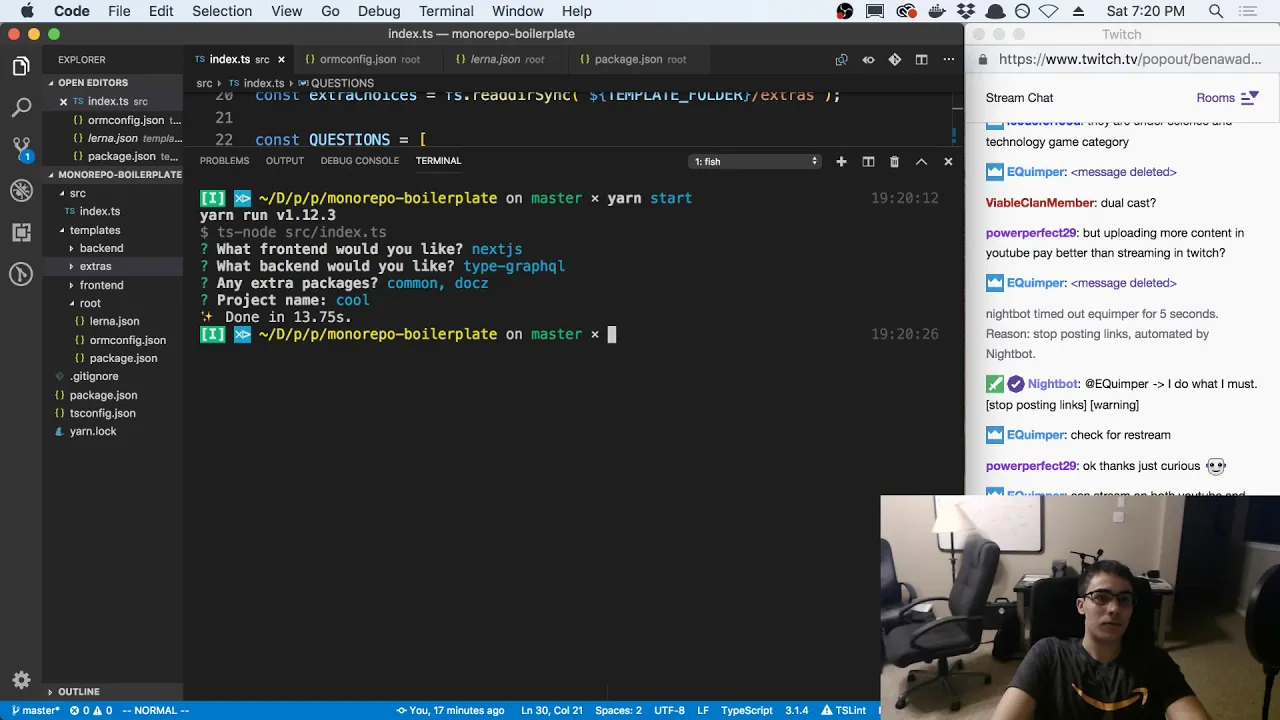Open the Manage gear menu
This screenshot has width=1280, height=720.
21,680
